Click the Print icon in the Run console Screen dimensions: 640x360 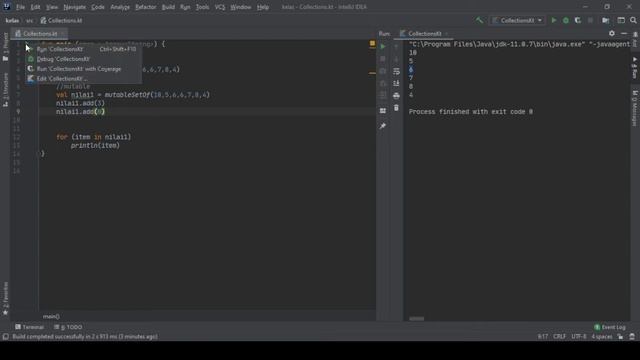click(396, 96)
